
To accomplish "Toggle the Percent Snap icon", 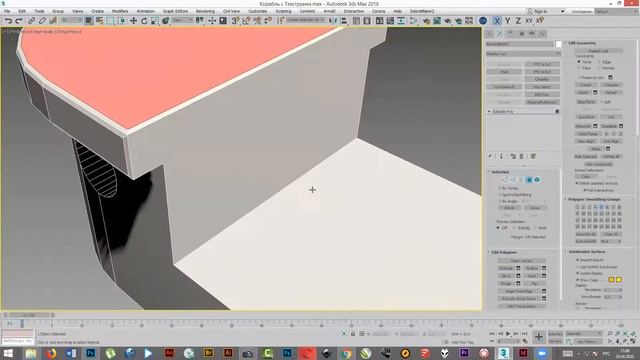I will tap(257, 20).
